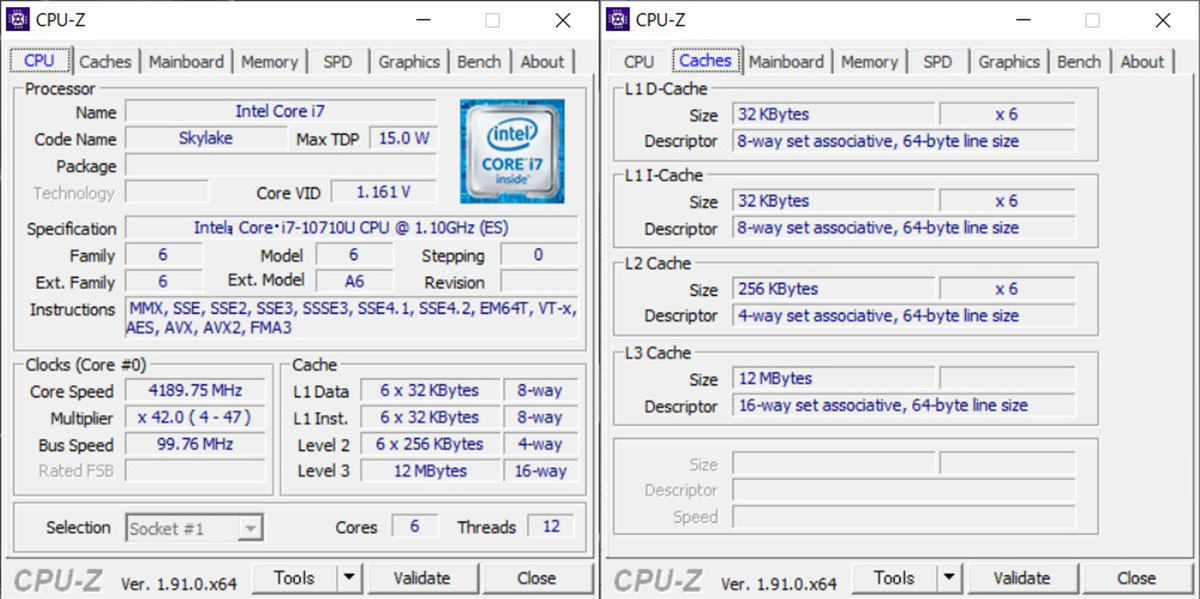Switch to Mainboard tab in left window
The image size is (1200, 599).
(186, 61)
